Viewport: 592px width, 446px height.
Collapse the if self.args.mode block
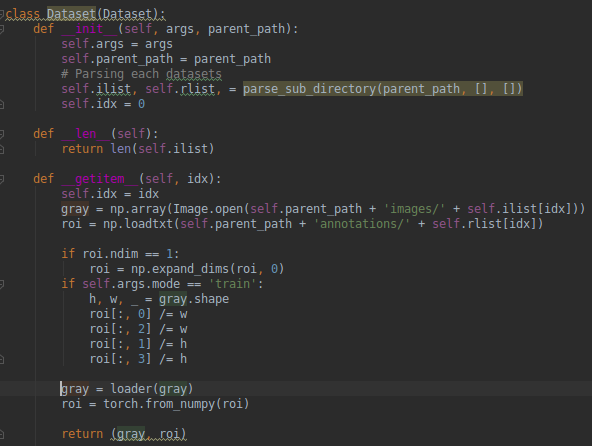tap(2, 284)
